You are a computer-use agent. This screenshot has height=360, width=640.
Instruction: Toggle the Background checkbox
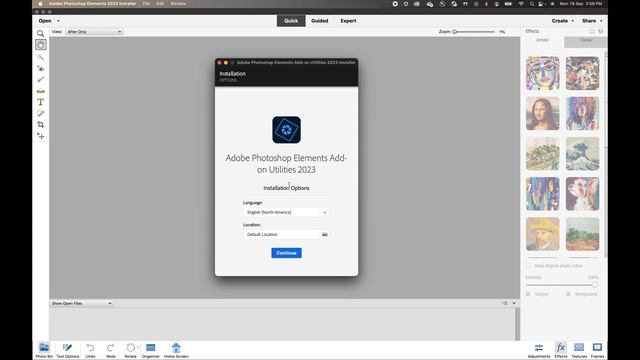point(568,294)
